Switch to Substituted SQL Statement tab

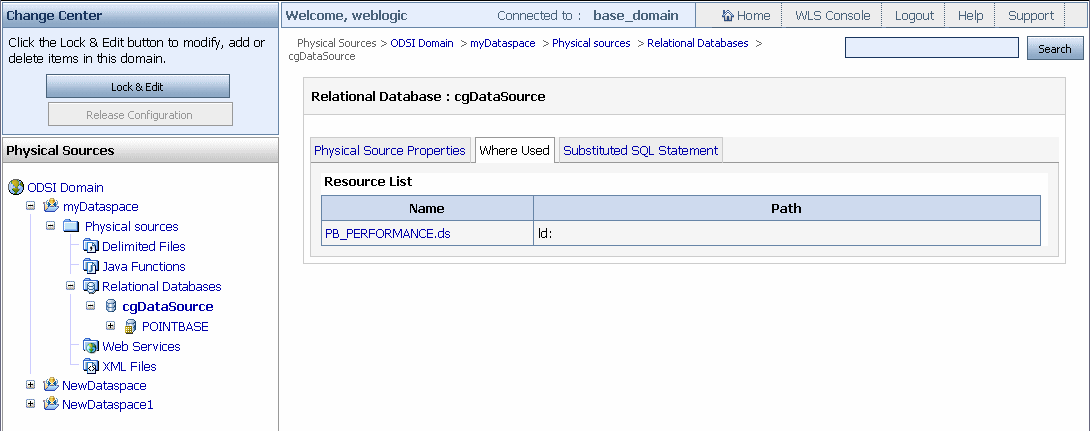pyautogui.click(x=640, y=150)
